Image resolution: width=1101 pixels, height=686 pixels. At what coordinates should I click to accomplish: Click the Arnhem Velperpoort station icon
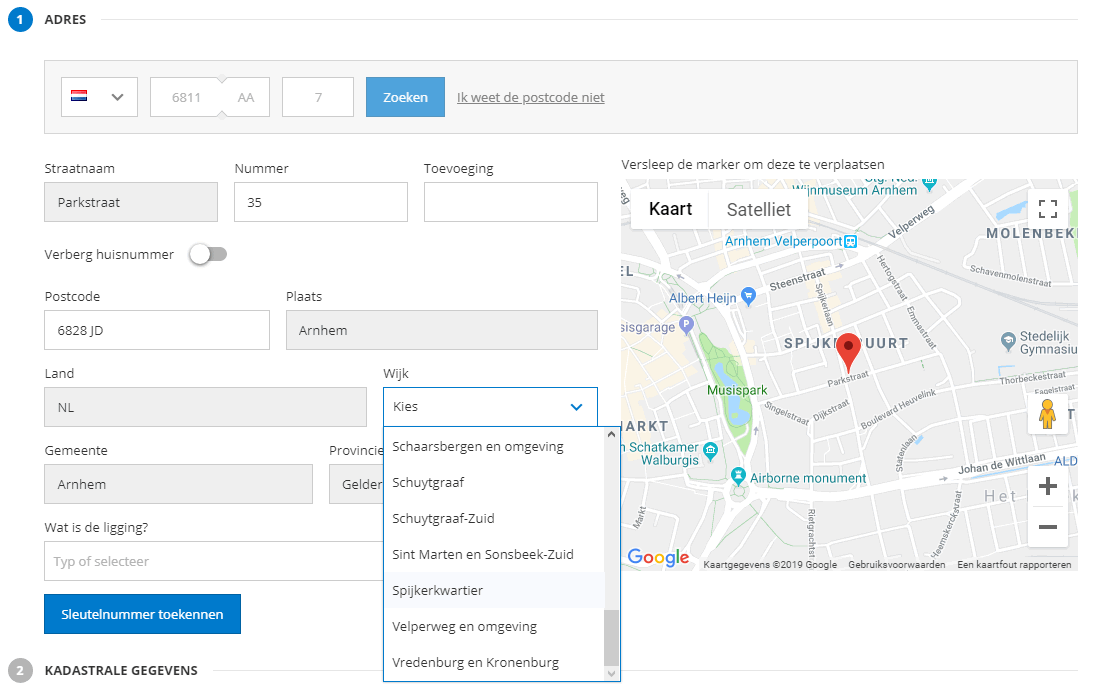click(x=851, y=242)
